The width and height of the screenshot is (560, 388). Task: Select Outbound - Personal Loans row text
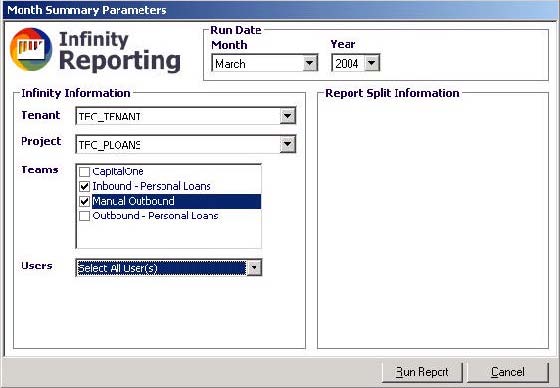tap(155, 216)
